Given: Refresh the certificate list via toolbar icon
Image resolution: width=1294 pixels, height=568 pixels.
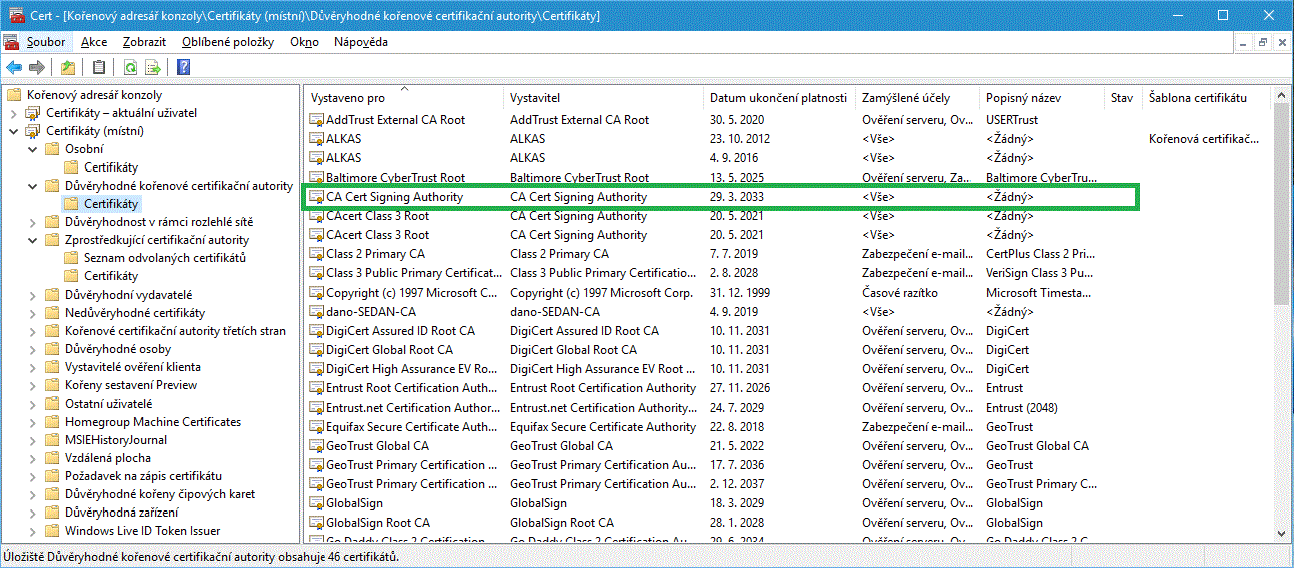Looking at the screenshot, I should coord(130,67).
